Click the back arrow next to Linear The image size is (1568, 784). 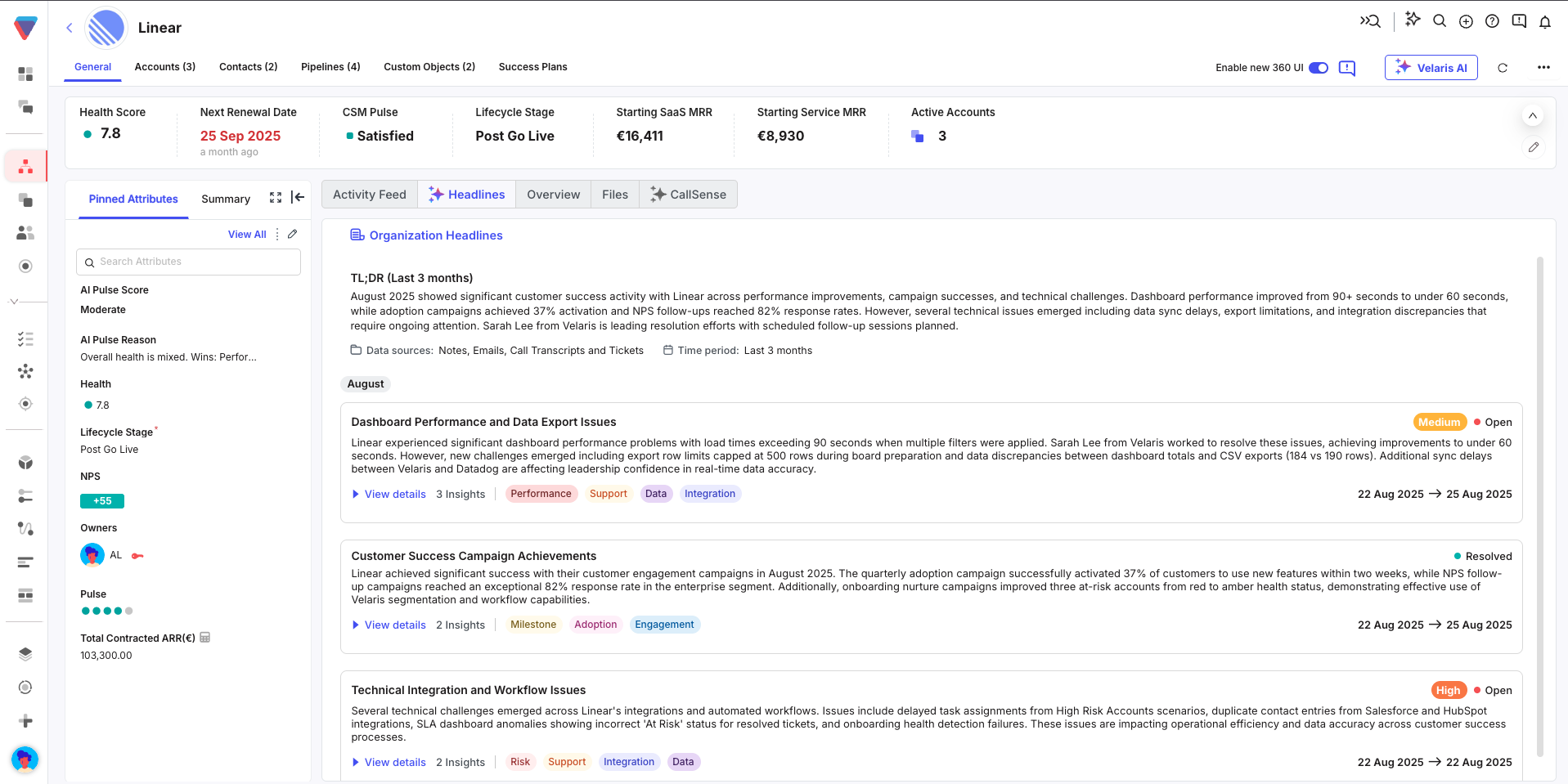[x=70, y=28]
